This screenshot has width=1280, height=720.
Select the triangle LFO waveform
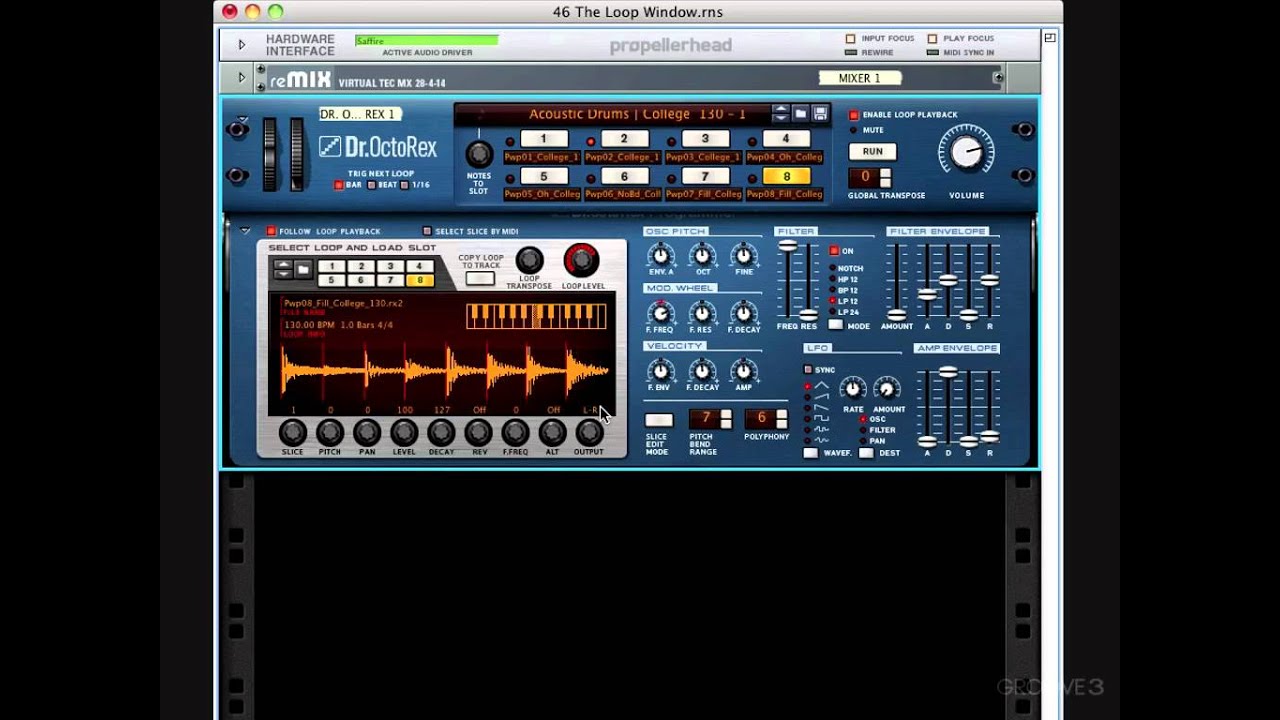[x=821, y=385]
